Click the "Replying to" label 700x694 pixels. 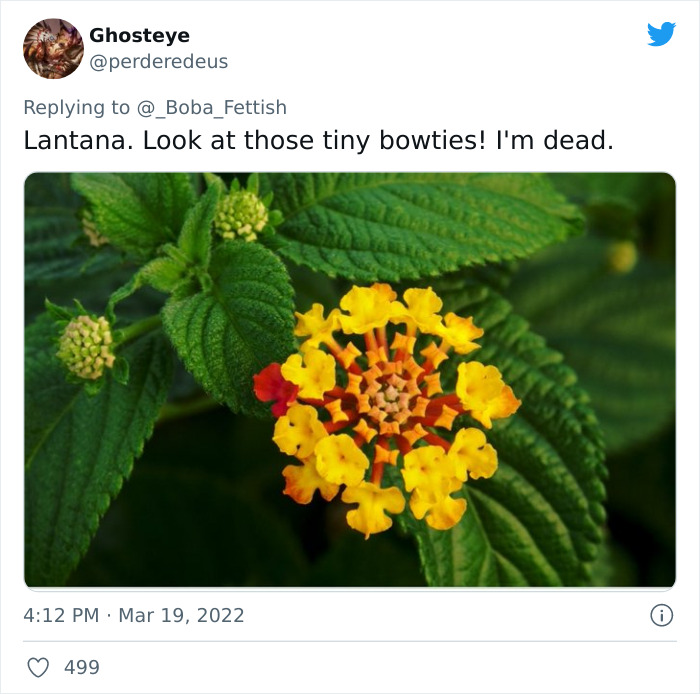click(76, 108)
